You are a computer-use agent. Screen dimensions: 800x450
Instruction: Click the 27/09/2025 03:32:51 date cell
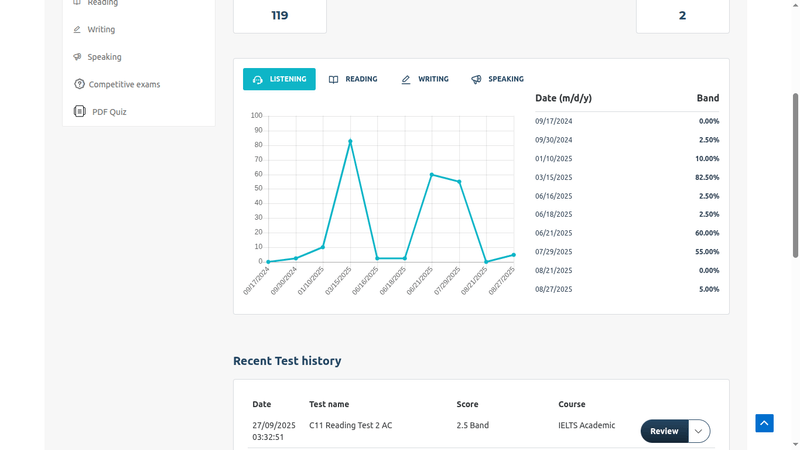click(x=274, y=431)
